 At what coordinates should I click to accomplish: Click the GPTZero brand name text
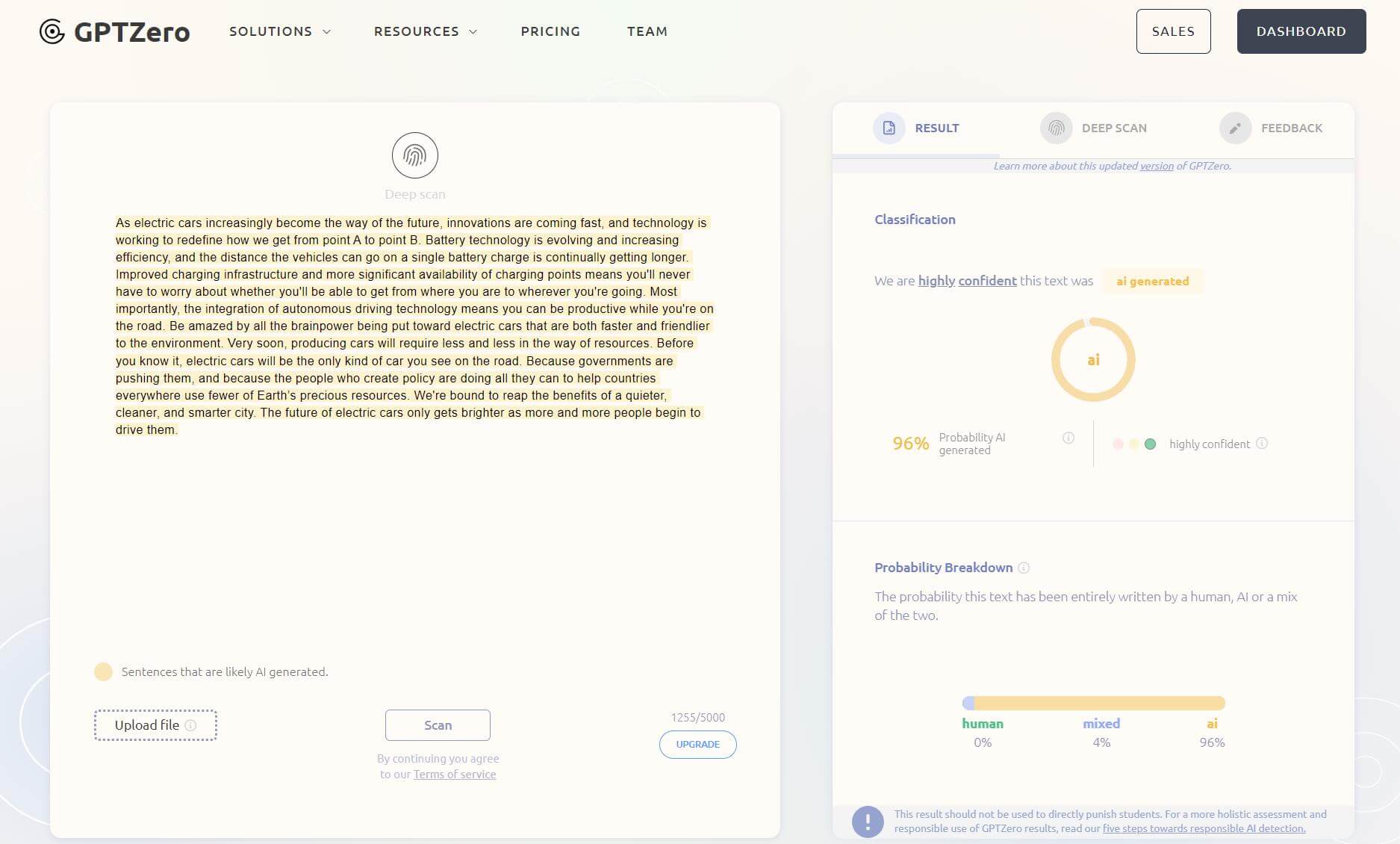coord(132,32)
